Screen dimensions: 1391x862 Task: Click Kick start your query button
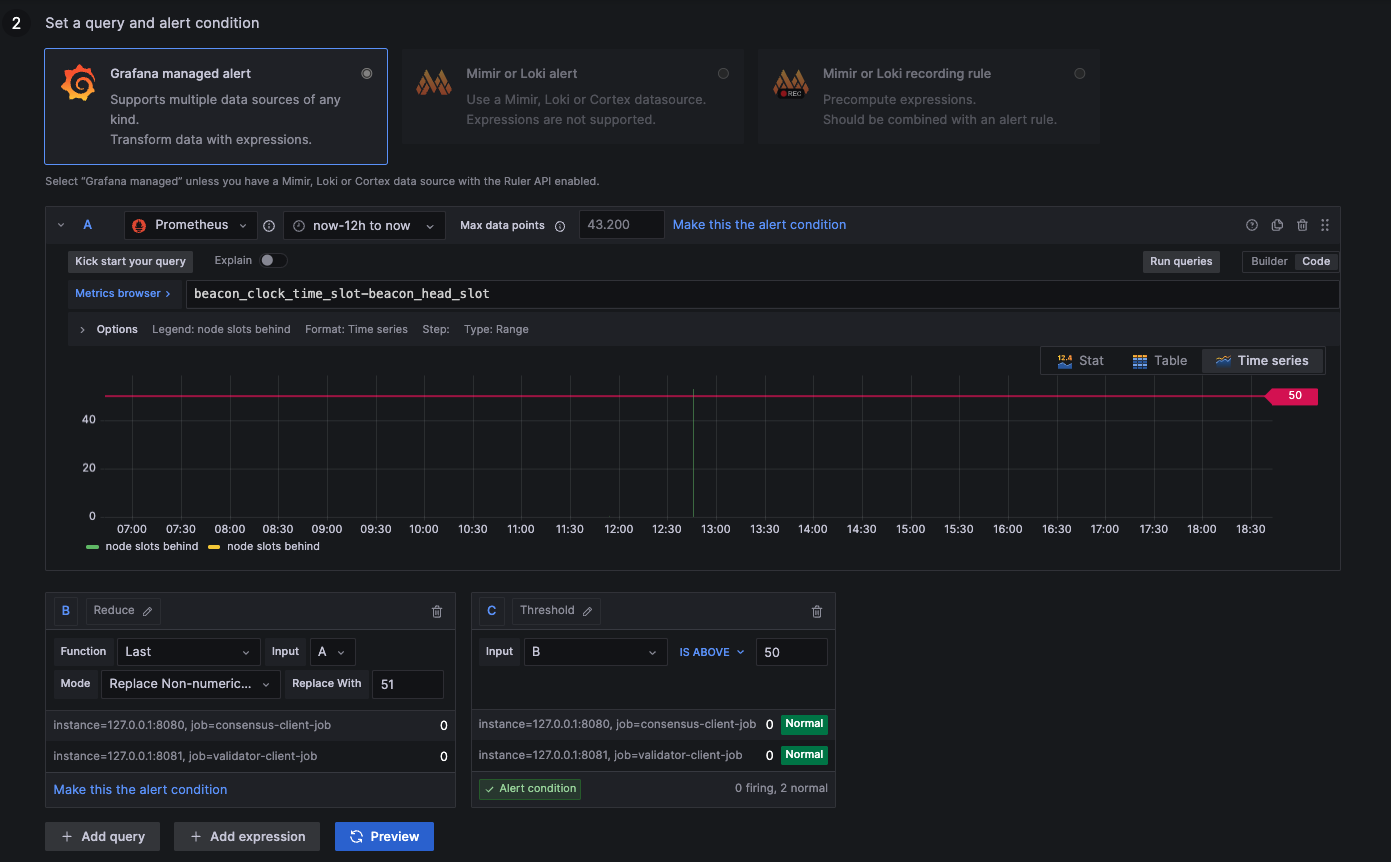[x=130, y=261]
